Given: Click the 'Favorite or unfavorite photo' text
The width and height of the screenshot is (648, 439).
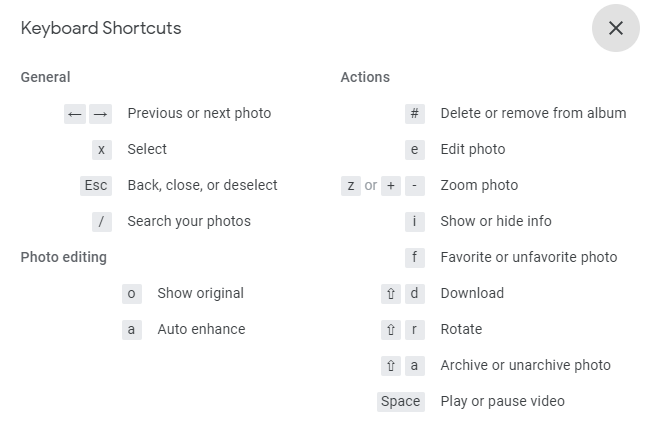Looking at the screenshot, I should [x=529, y=257].
